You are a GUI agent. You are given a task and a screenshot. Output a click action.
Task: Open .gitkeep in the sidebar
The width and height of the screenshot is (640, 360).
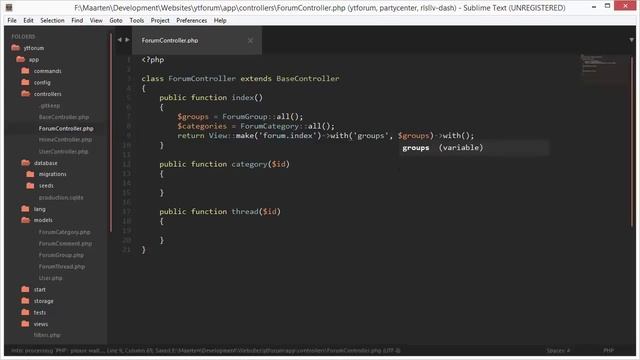coord(49,106)
